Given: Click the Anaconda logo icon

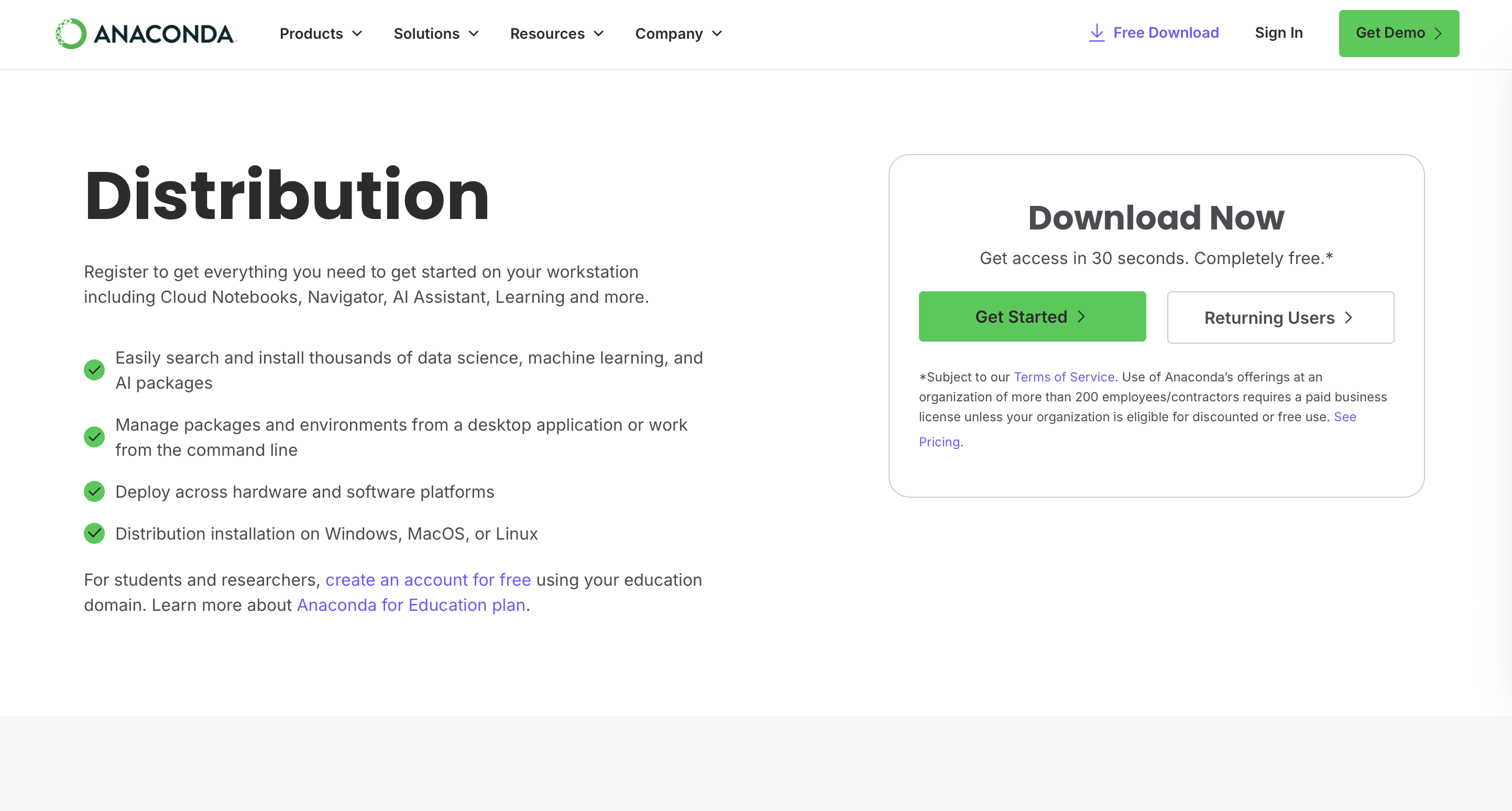Looking at the screenshot, I should click(x=70, y=34).
